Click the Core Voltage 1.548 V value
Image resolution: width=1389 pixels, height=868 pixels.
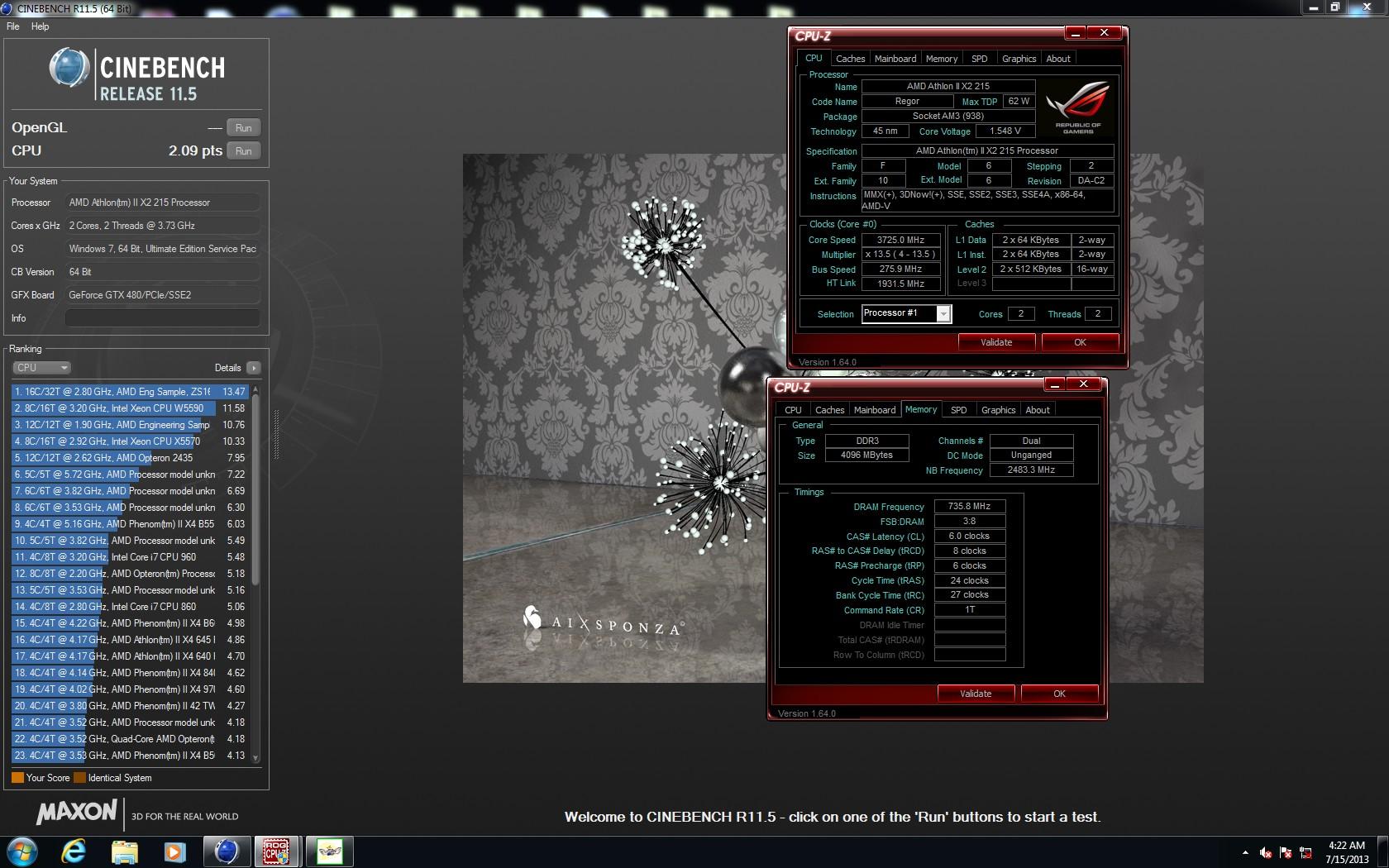1005,131
